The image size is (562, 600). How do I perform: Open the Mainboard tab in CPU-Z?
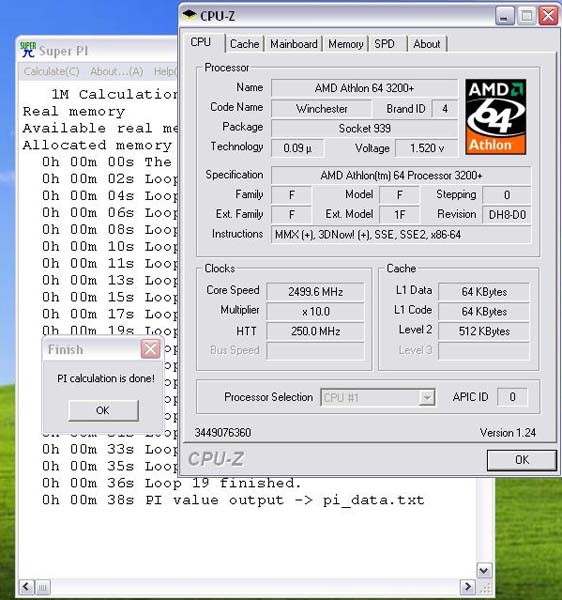coord(294,44)
